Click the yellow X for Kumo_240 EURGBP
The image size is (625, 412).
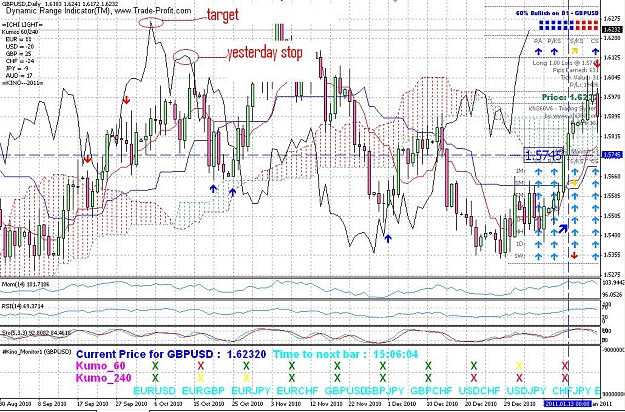coord(201,378)
